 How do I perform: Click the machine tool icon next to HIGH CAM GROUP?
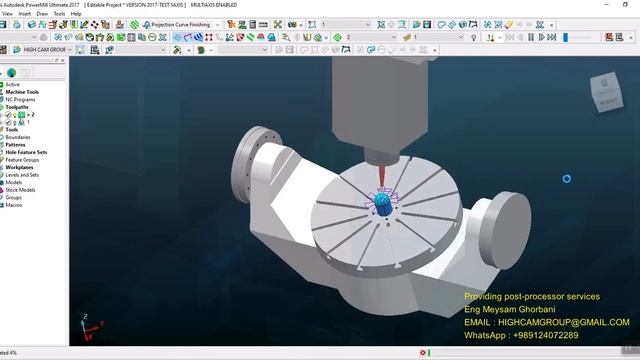tap(17, 50)
